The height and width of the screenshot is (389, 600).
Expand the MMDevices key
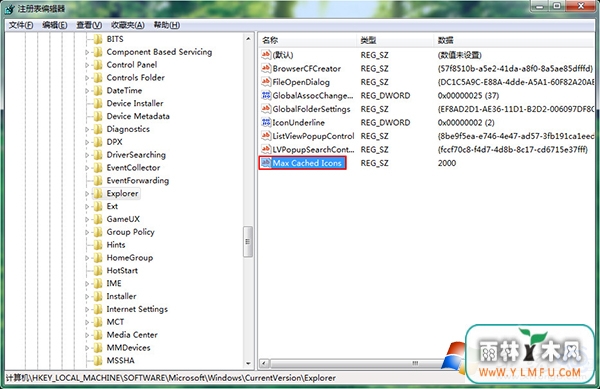pos(87,348)
